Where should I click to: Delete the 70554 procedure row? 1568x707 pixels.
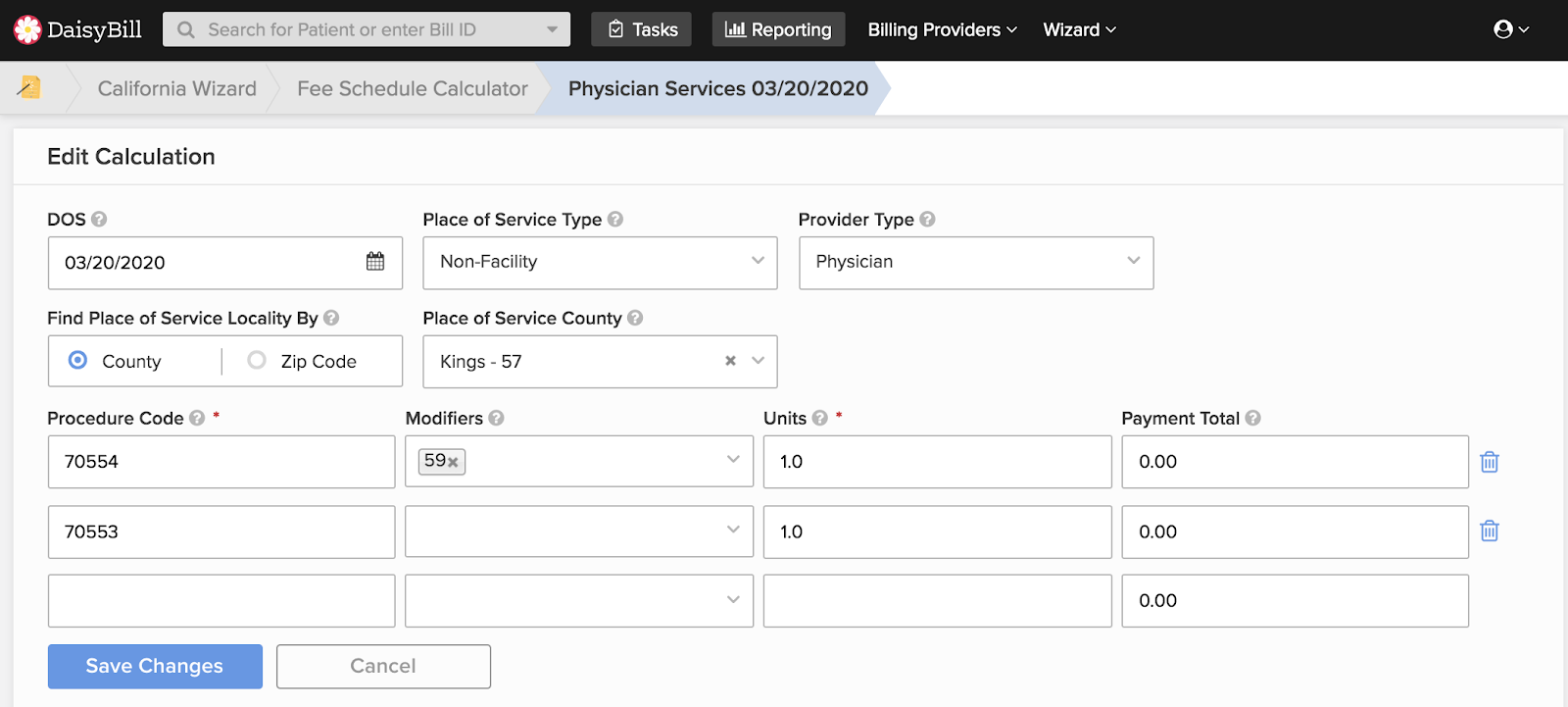[x=1490, y=462]
